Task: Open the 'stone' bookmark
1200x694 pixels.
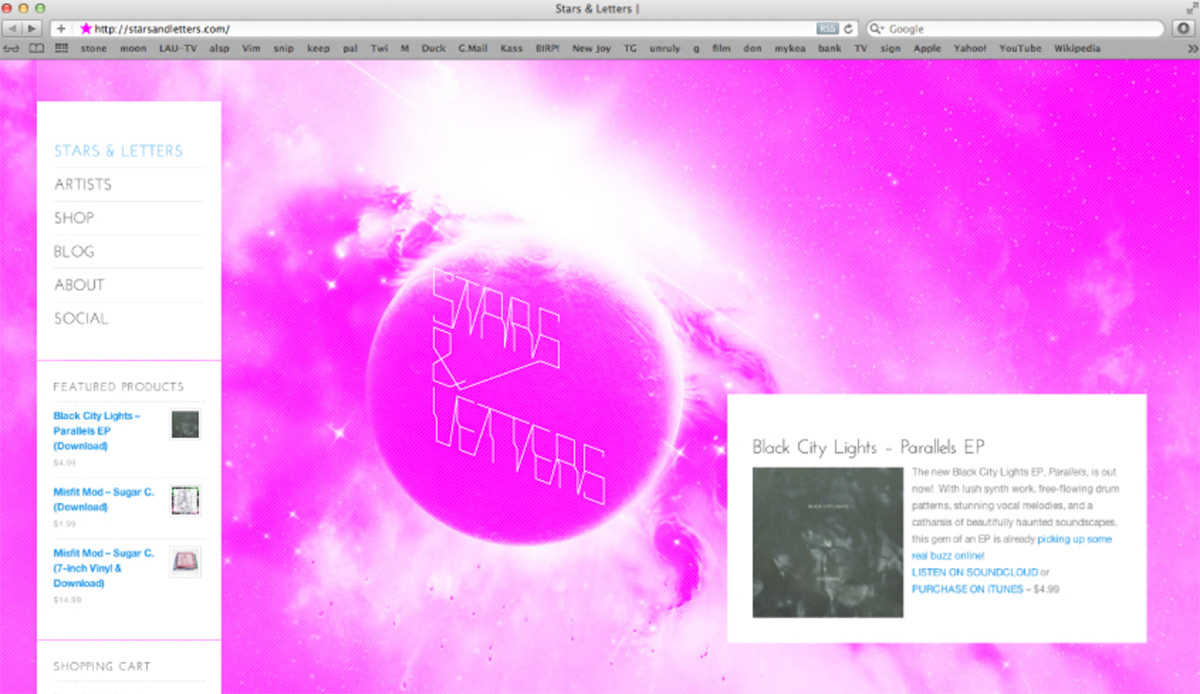Action: pyautogui.click(x=93, y=48)
